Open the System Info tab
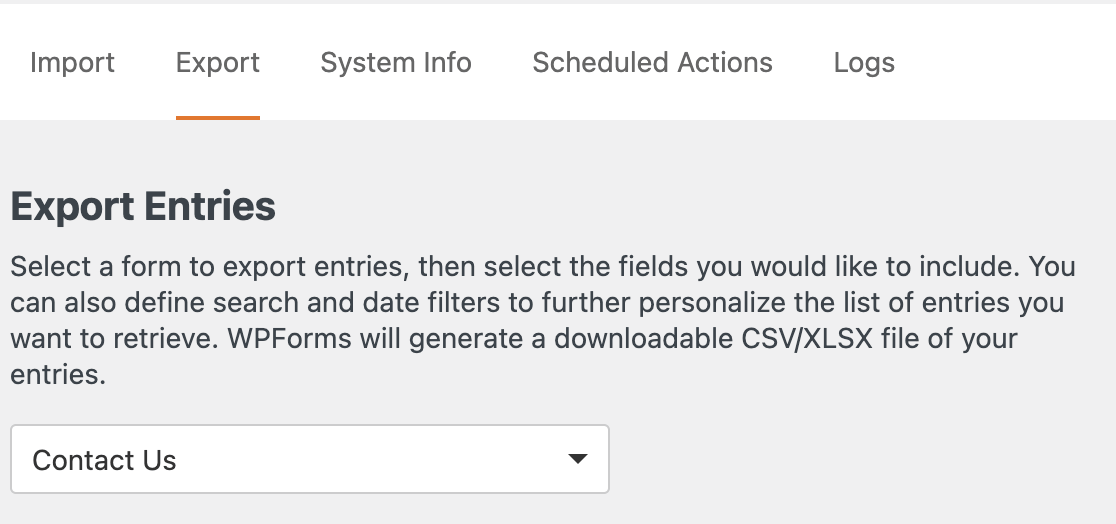The width and height of the screenshot is (1116, 524). [x=395, y=63]
